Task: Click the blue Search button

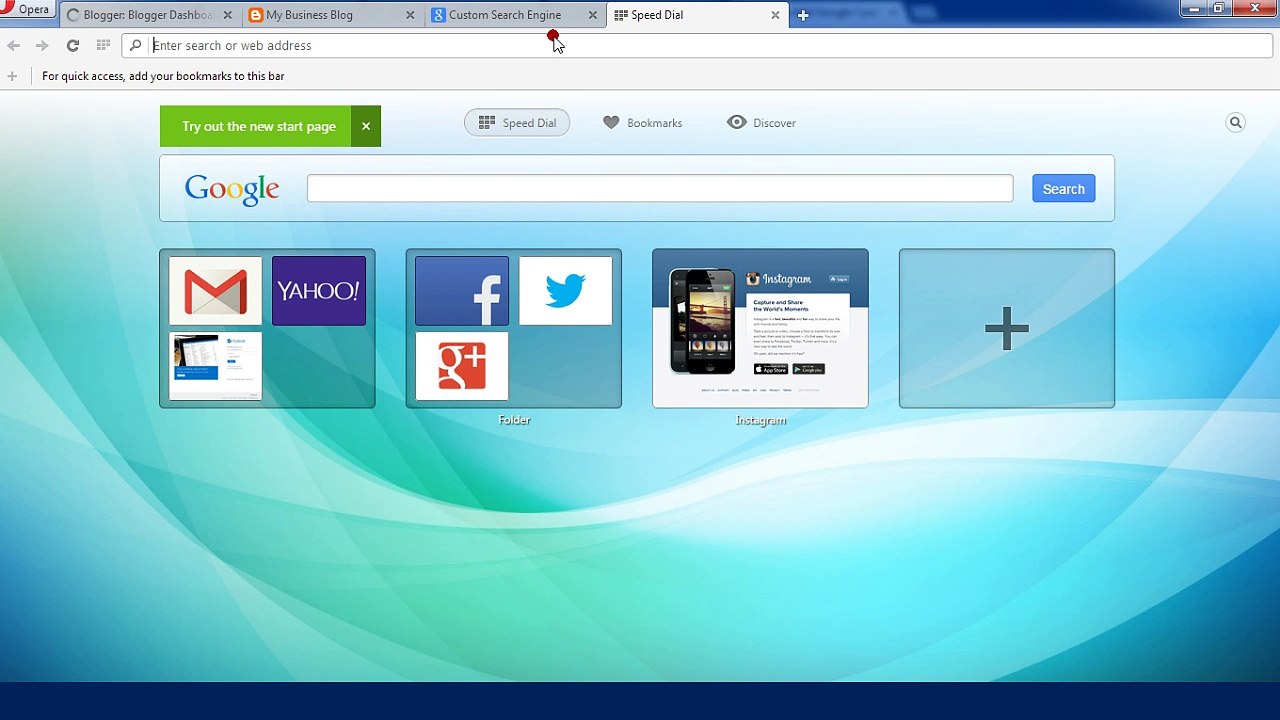Action: [1064, 189]
